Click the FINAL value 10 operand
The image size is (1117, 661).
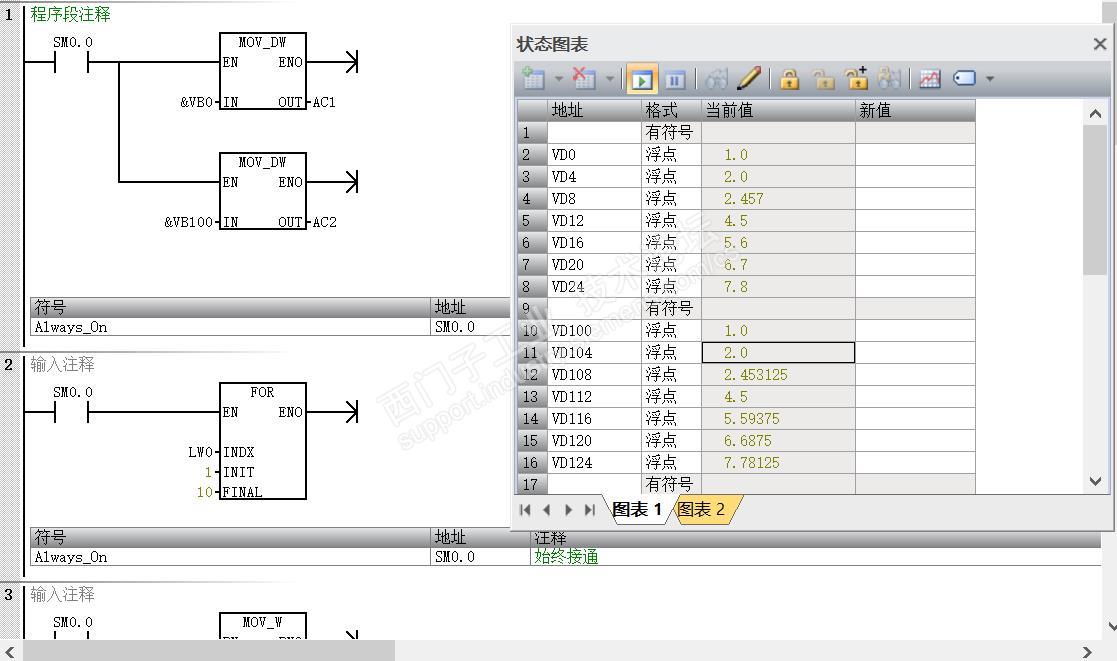coord(204,492)
